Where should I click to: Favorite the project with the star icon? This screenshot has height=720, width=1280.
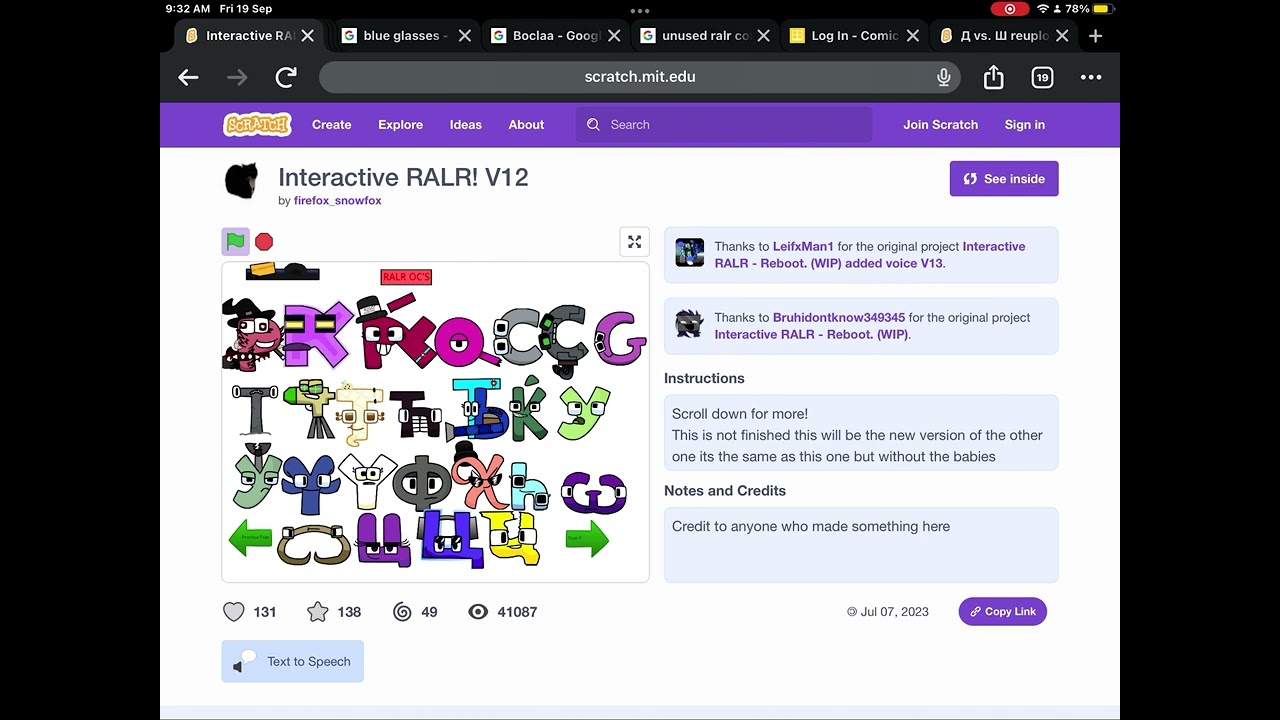pyautogui.click(x=317, y=611)
